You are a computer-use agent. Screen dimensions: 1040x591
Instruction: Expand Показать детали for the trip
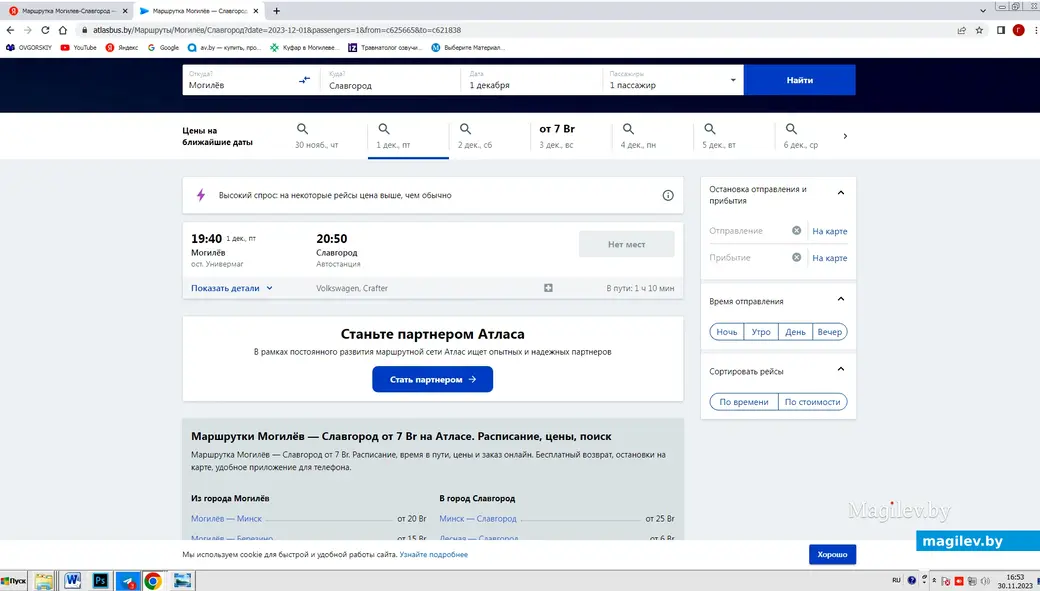click(232, 288)
